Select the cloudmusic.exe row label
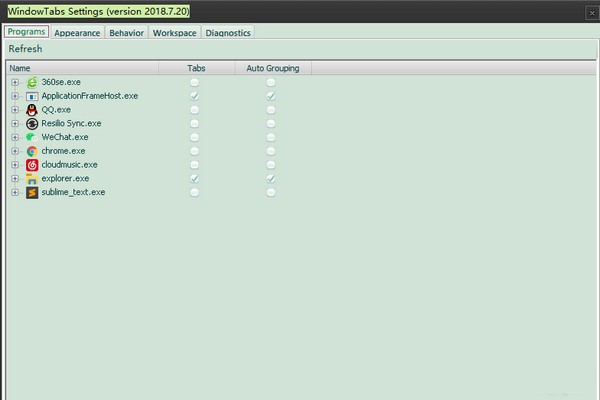 pos(69,164)
